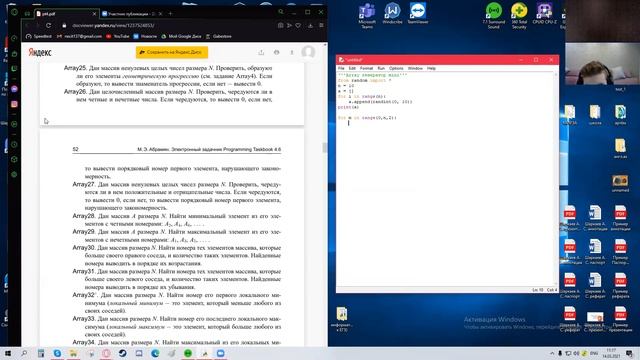640x360 pixels.
Task: Reload the page in the browser
Action: [x=48, y=25]
